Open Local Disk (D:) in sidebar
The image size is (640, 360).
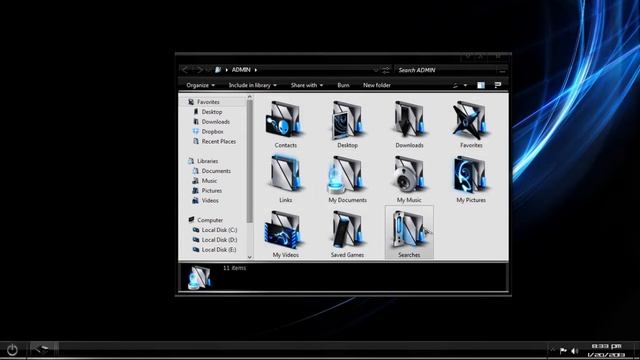pos(215,240)
